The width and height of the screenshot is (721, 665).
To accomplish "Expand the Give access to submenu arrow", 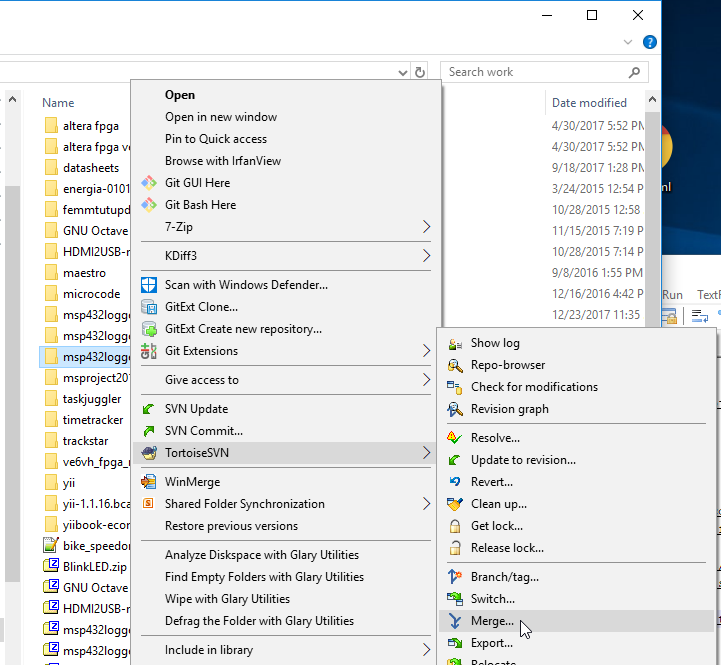I will click(426, 380).
